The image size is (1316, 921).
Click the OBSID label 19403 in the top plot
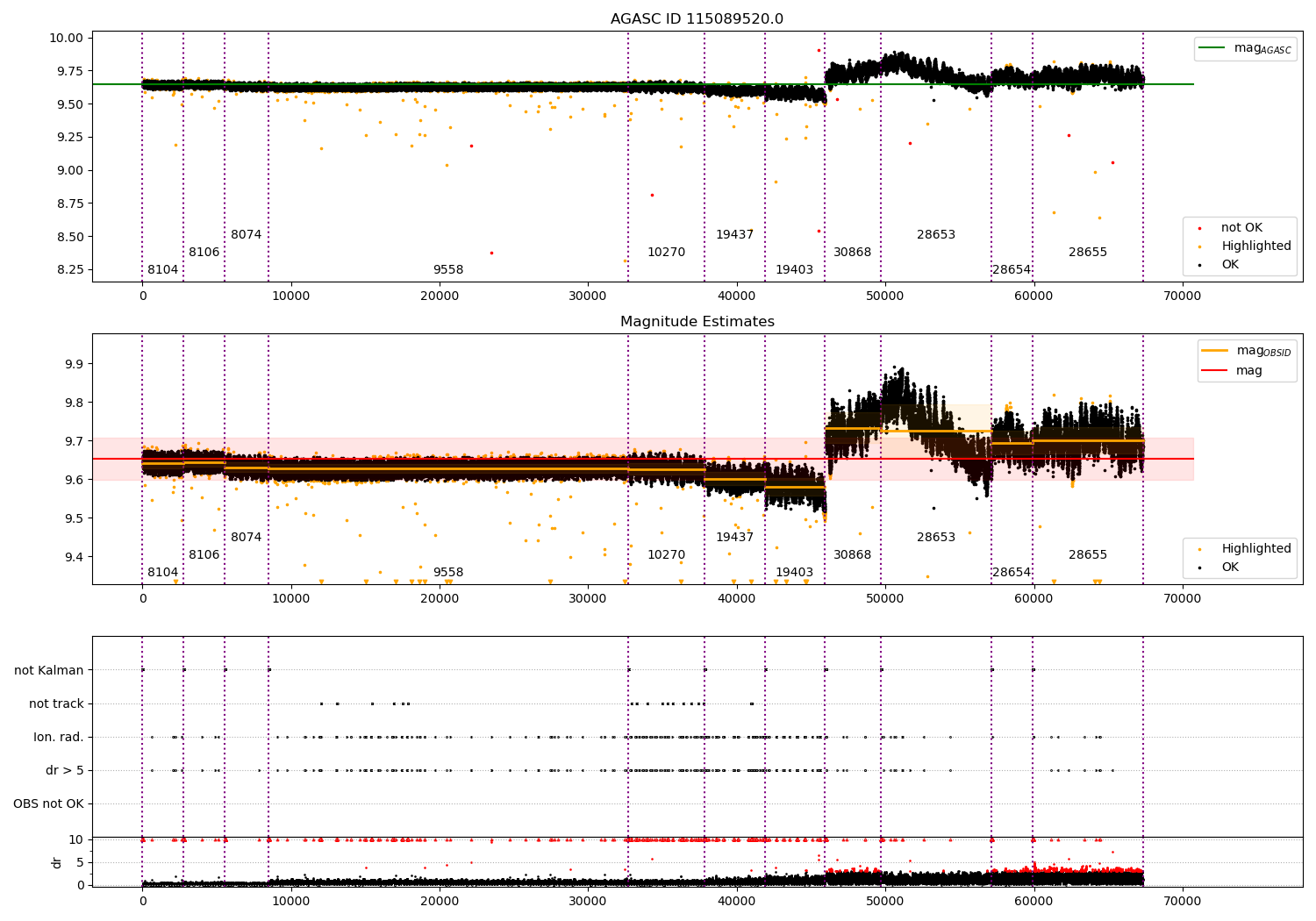point(794,270)
